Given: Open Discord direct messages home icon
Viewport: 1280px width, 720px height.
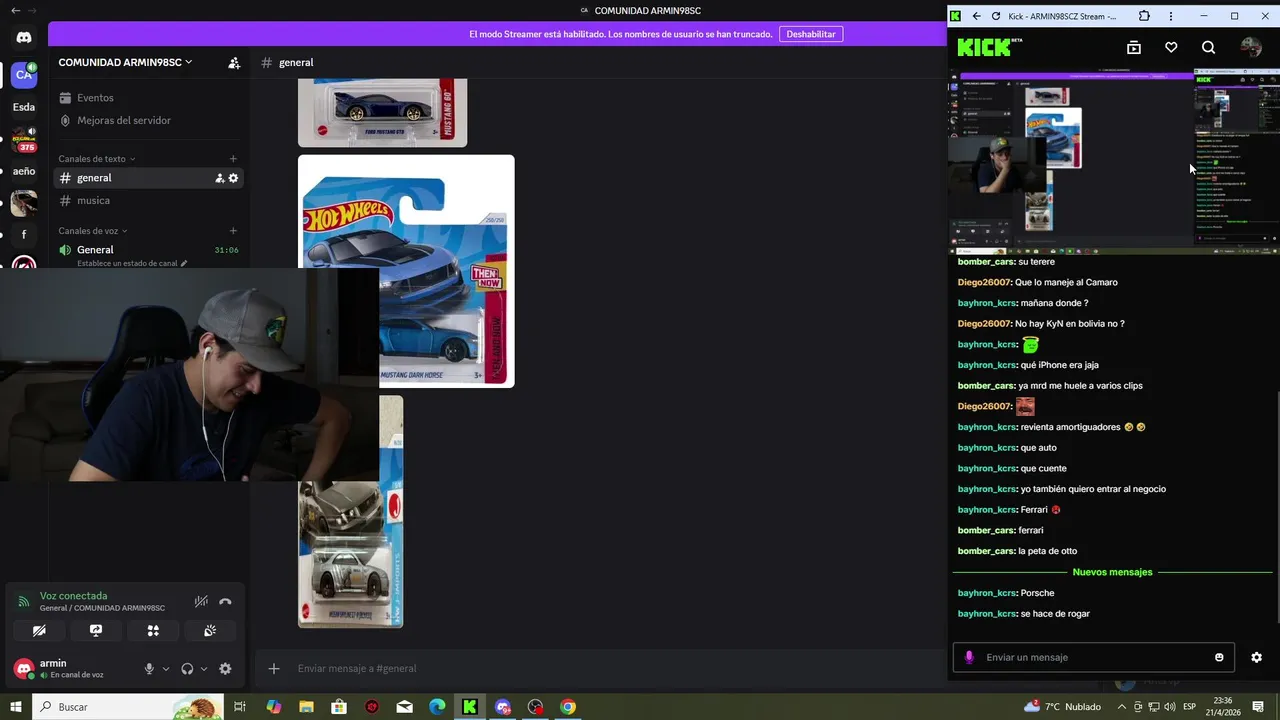Looking at the screenshot, I should click(x=24, y=38).
